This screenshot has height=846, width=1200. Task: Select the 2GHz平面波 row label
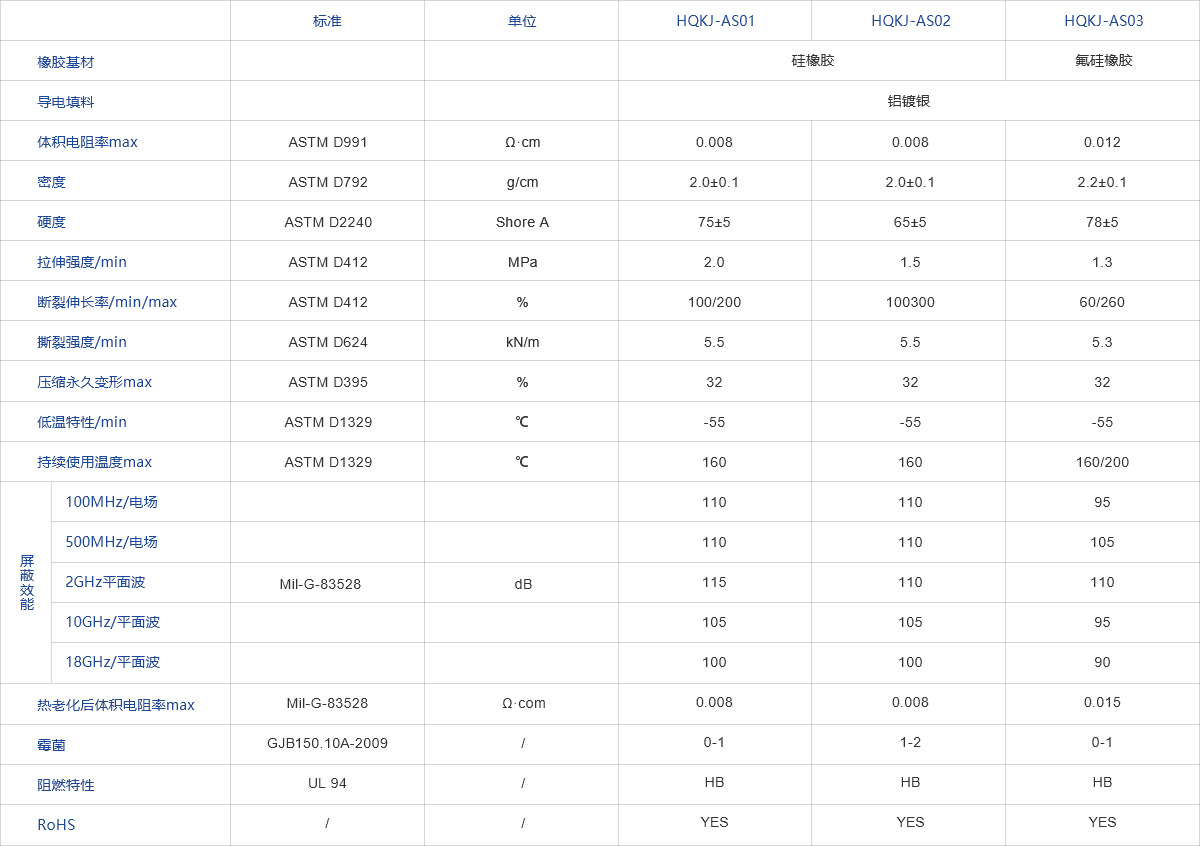105,582
